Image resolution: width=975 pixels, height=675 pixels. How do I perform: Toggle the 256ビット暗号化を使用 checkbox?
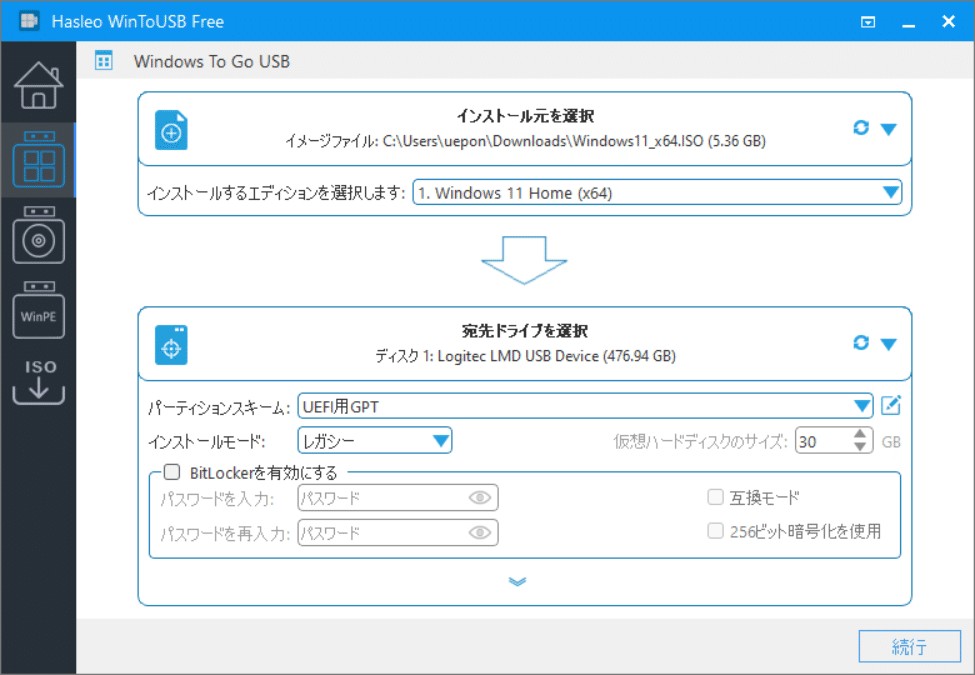pyautogui.click(x=716, y=531)
